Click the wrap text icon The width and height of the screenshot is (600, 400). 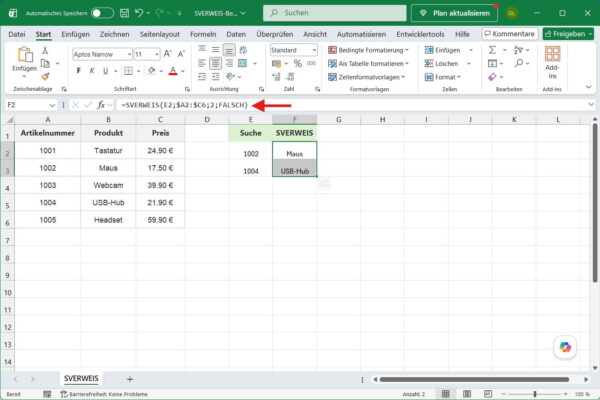pos(243,50)
